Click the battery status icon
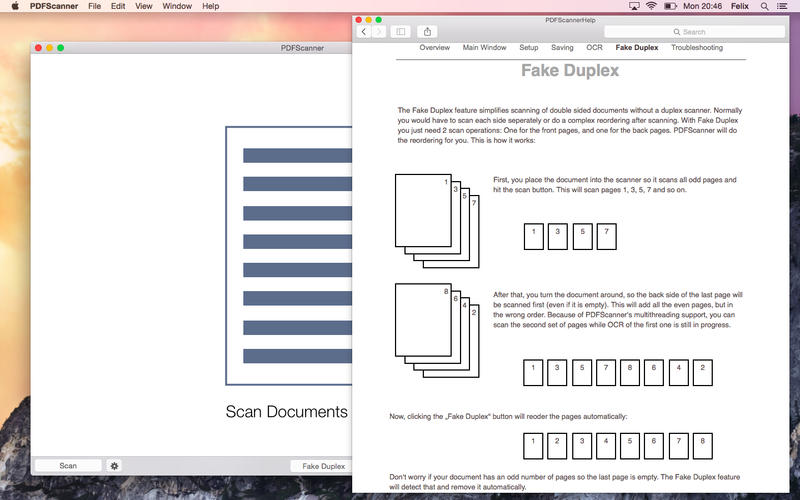This screenshot has width=800, height=500. (671, 6)
